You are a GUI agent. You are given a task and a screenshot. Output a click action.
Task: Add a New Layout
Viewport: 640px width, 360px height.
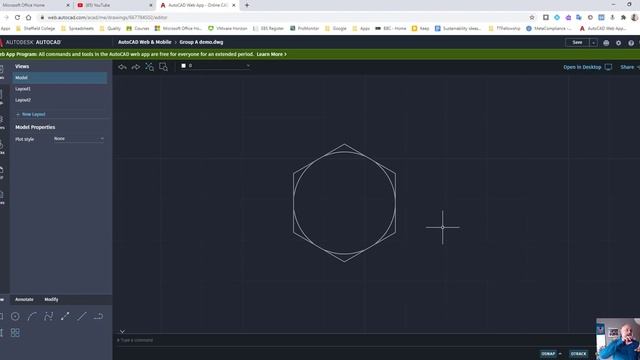31,114
